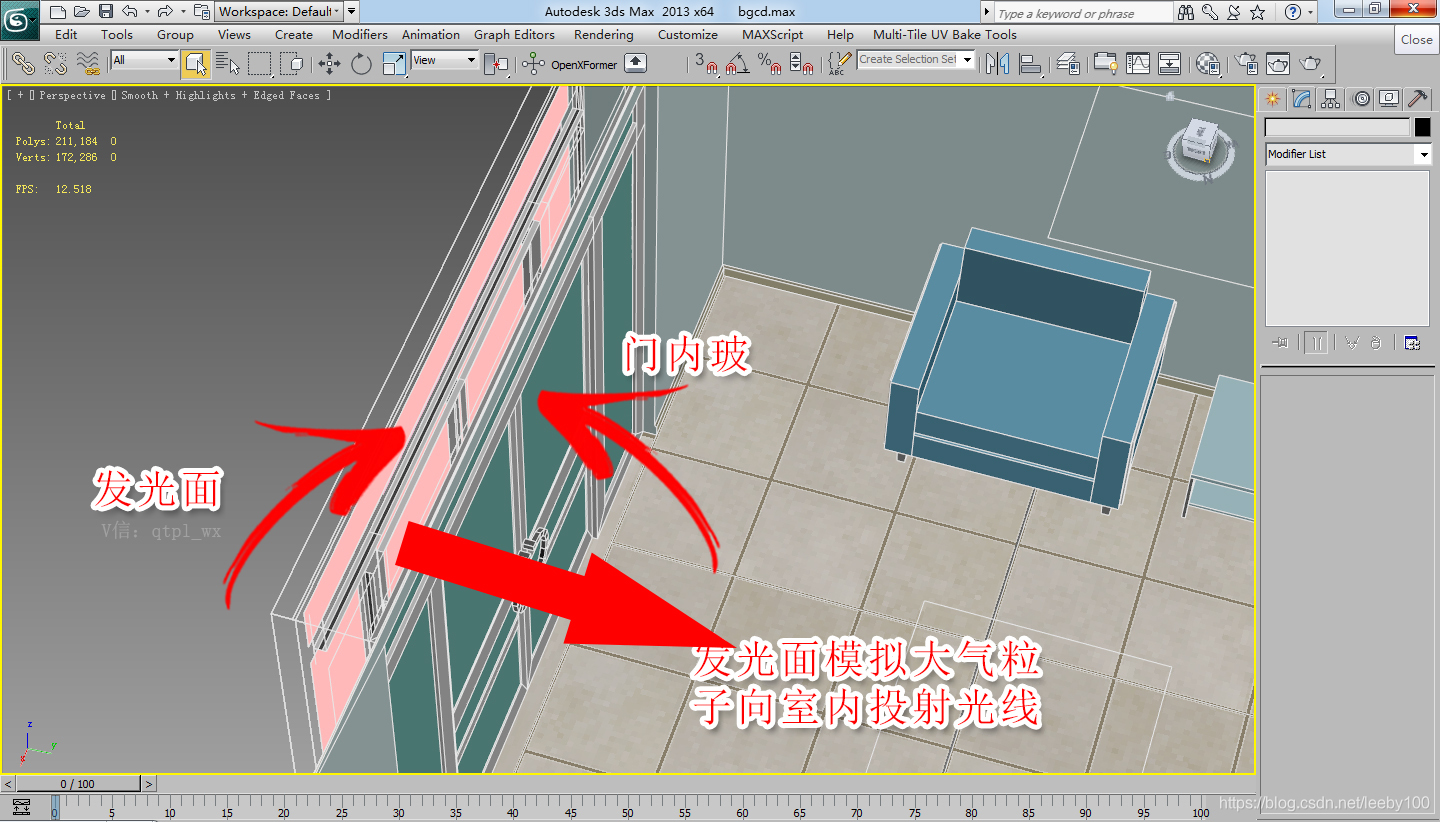Save the file with the floppy disk icon
The image size is (1440, 822).
106,12
